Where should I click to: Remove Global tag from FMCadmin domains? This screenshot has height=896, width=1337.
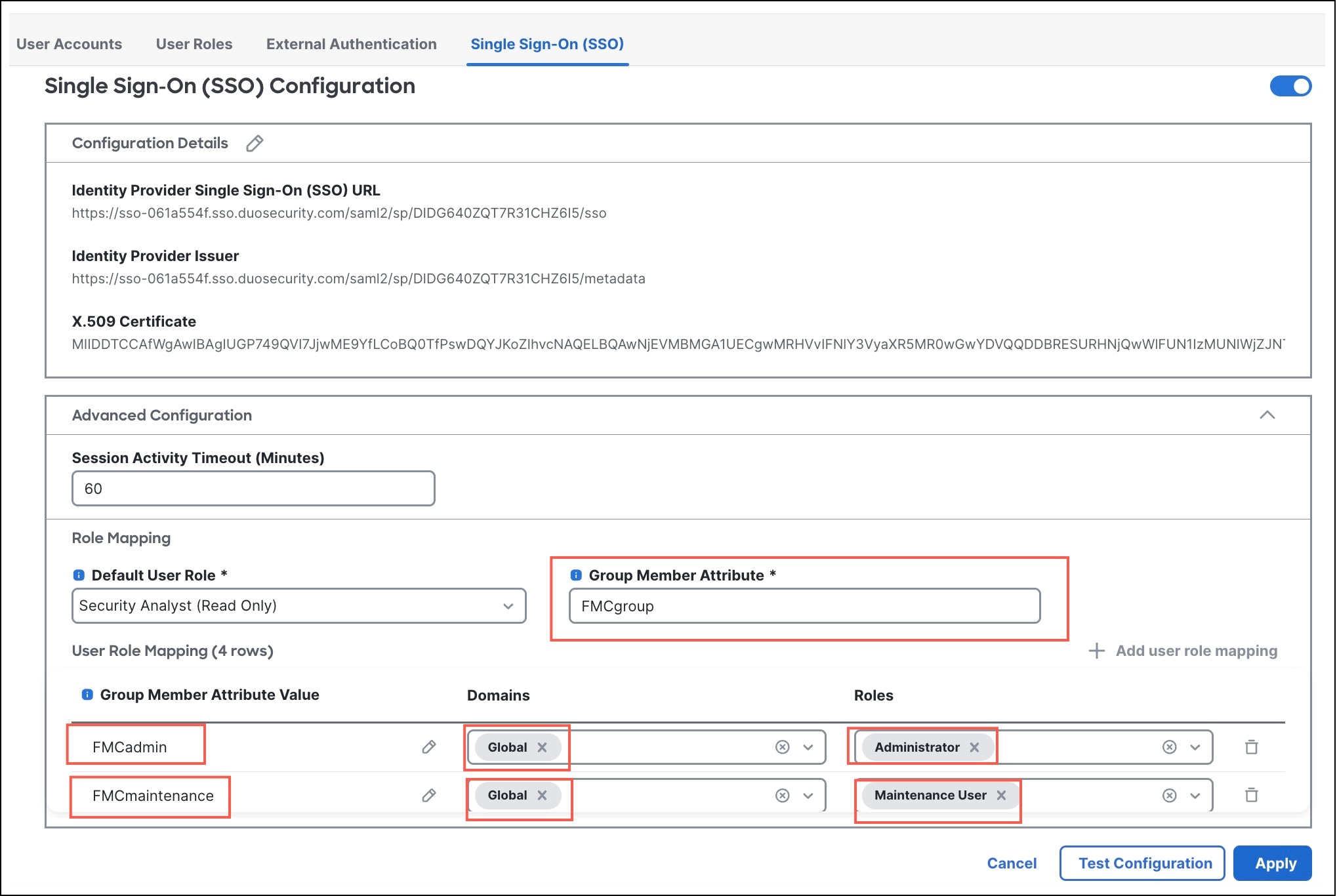pos(543,747)
